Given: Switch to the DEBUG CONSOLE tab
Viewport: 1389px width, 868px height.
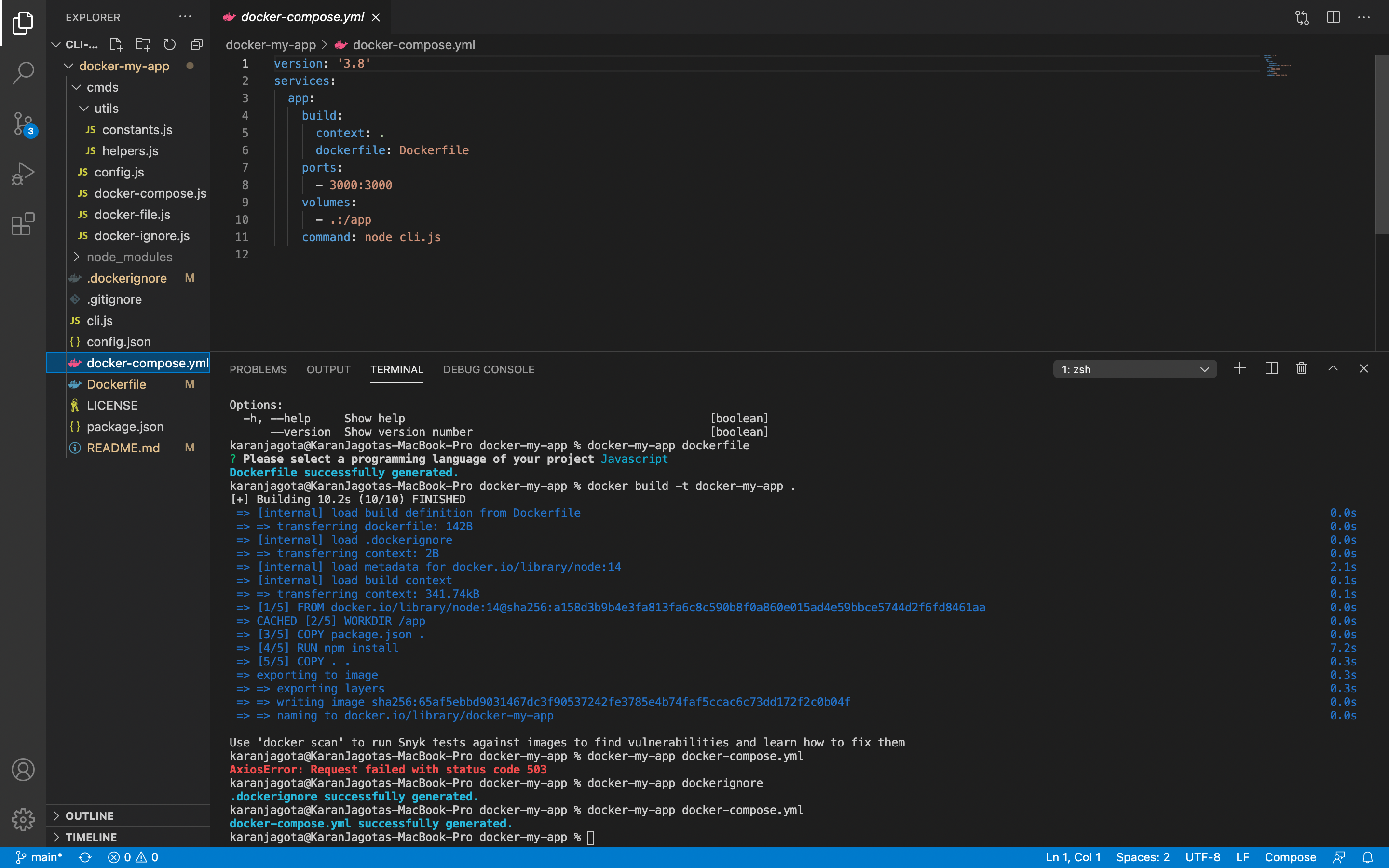Looking at the screenshot, I should (489, 369).
